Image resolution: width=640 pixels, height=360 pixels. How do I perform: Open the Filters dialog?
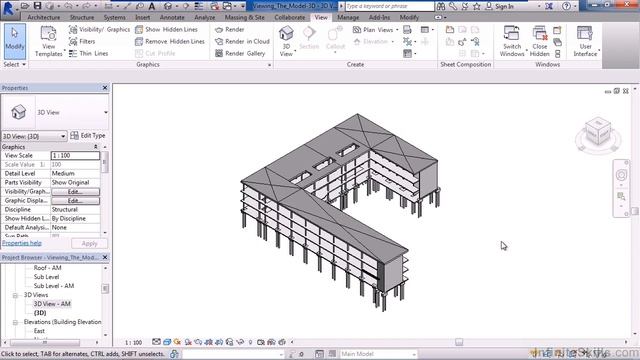pos(82,41)
